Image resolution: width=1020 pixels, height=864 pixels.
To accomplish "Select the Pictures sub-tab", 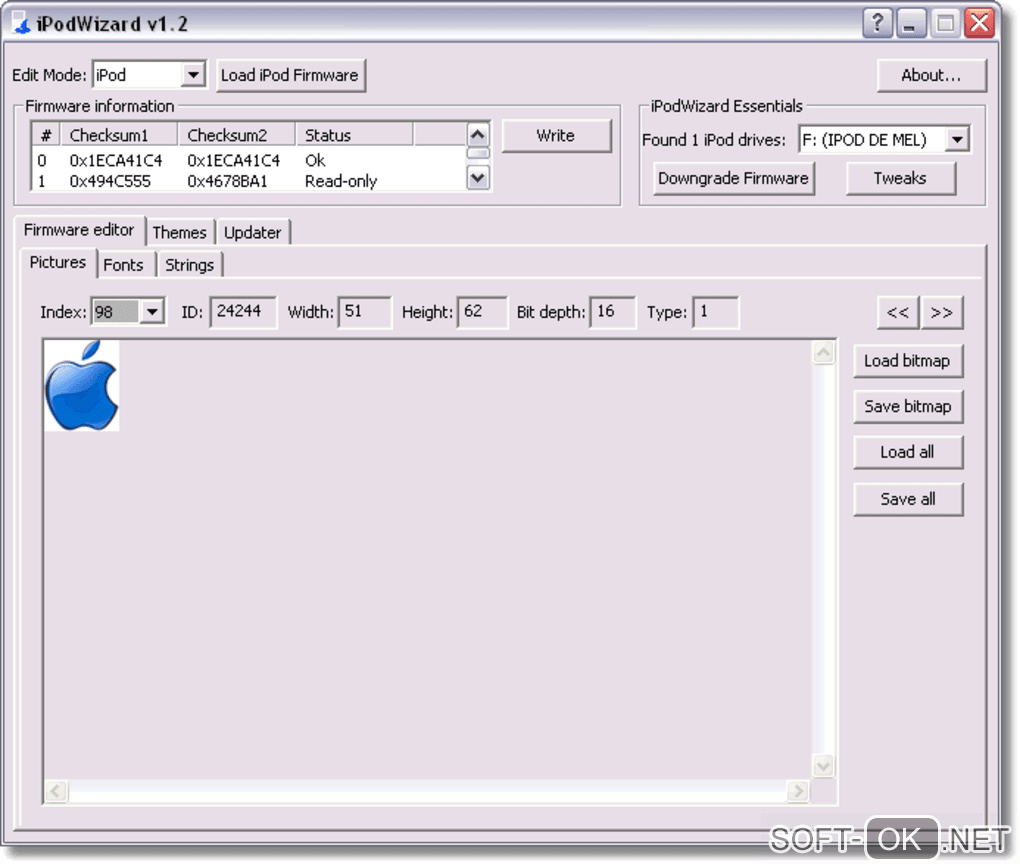I will coord(58,262).
